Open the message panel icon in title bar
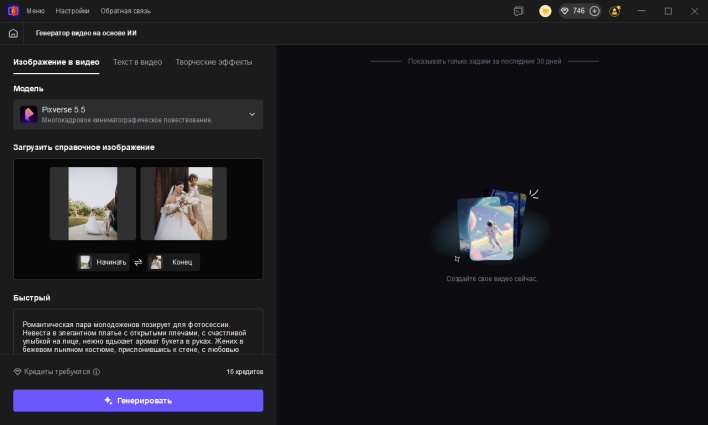 click(518, 11)
